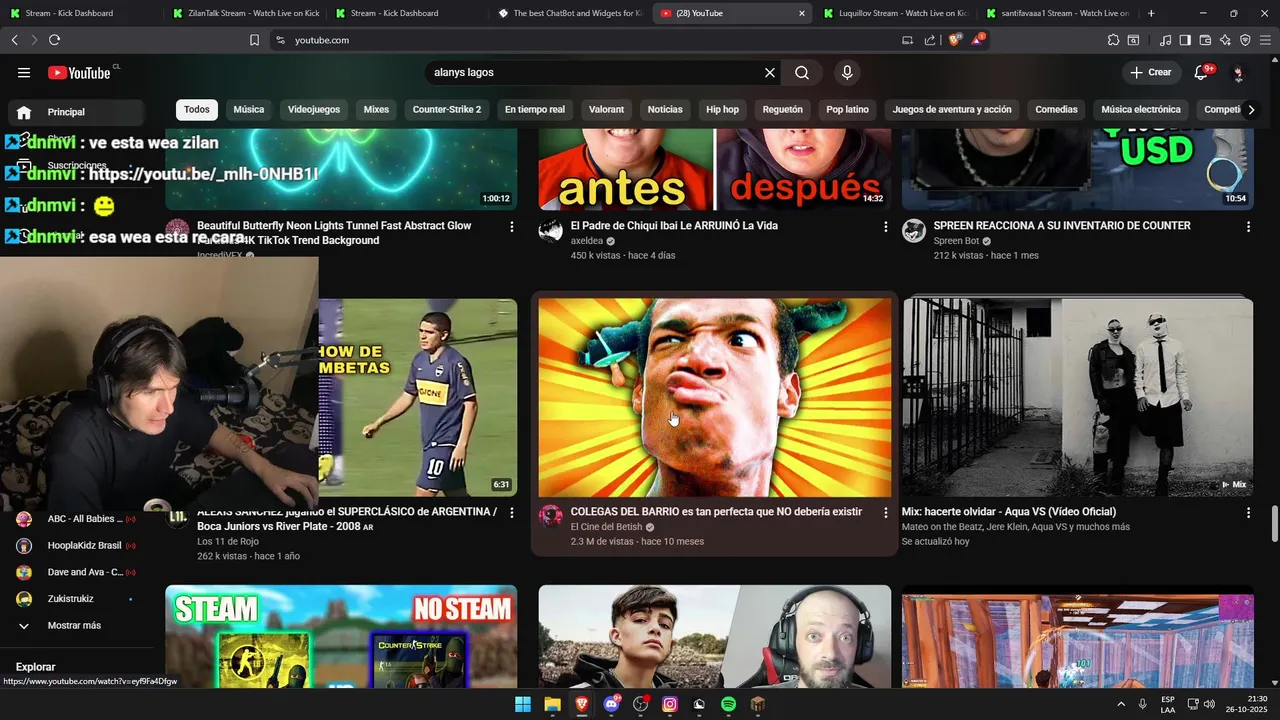Open Instagram from the taskbar
This screenshot has height=720, width=1280.
coord(670,704)
